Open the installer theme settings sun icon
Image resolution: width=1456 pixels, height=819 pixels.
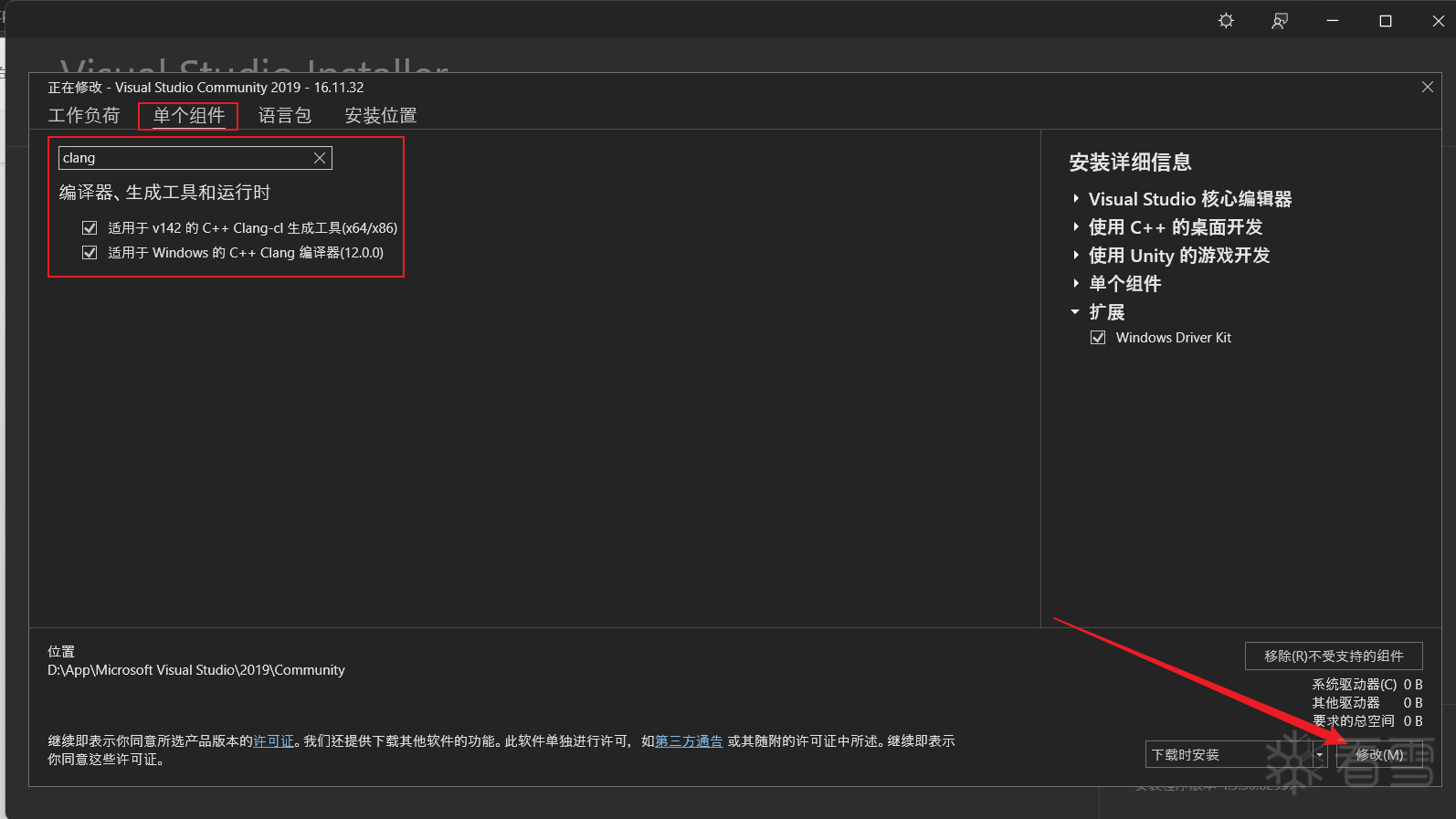click(x=1226, y=21)
